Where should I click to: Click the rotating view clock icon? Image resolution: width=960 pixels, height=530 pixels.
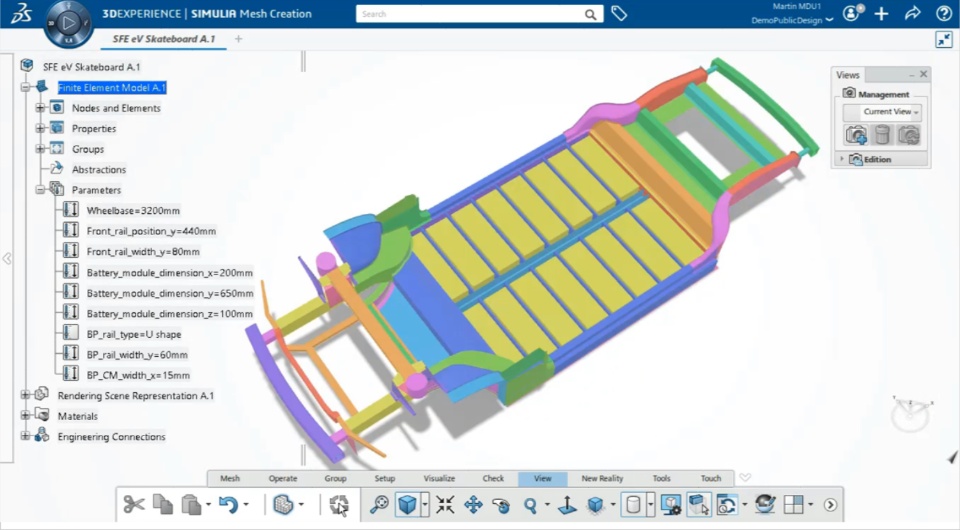pos(727,505)
